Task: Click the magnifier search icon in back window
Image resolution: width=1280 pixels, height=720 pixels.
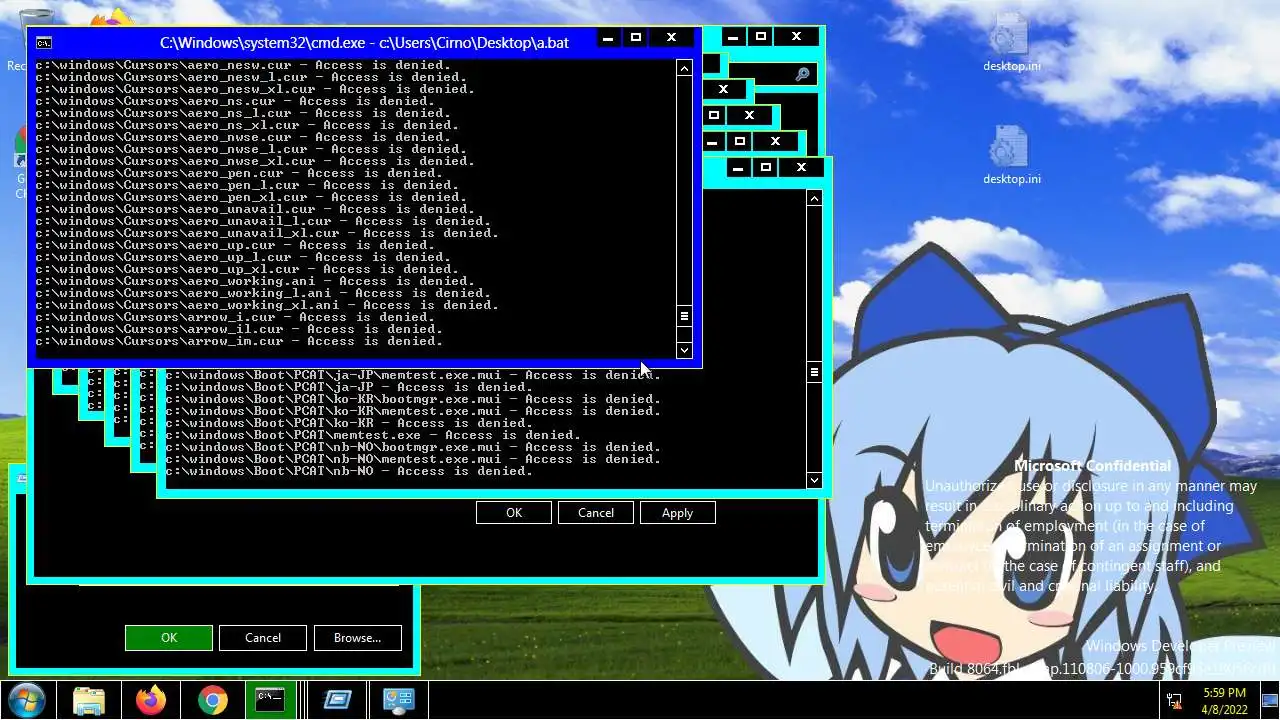Action: click(802, 74)
